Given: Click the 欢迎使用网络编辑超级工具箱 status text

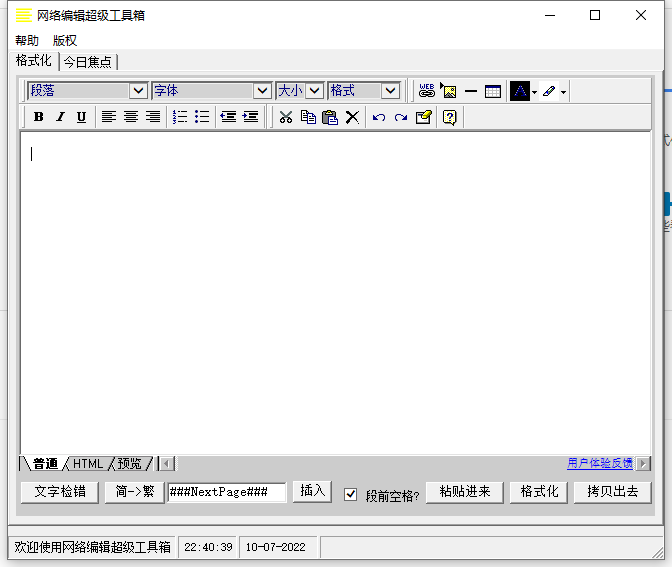Looking at the screenshot, I should (93, 547).
